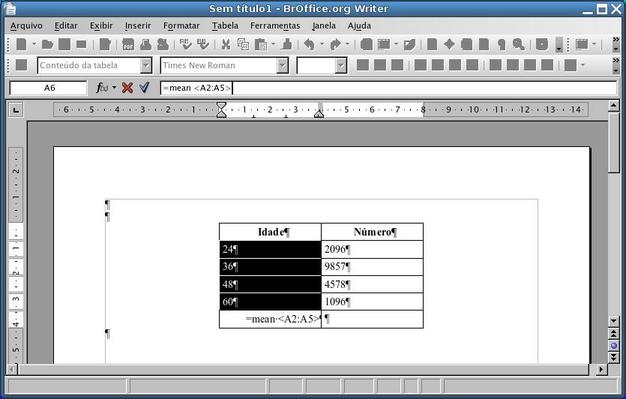Screen dimensions: 626x399
Task: Apply the formula with the blue checkmark
Action: coord(145,87)
